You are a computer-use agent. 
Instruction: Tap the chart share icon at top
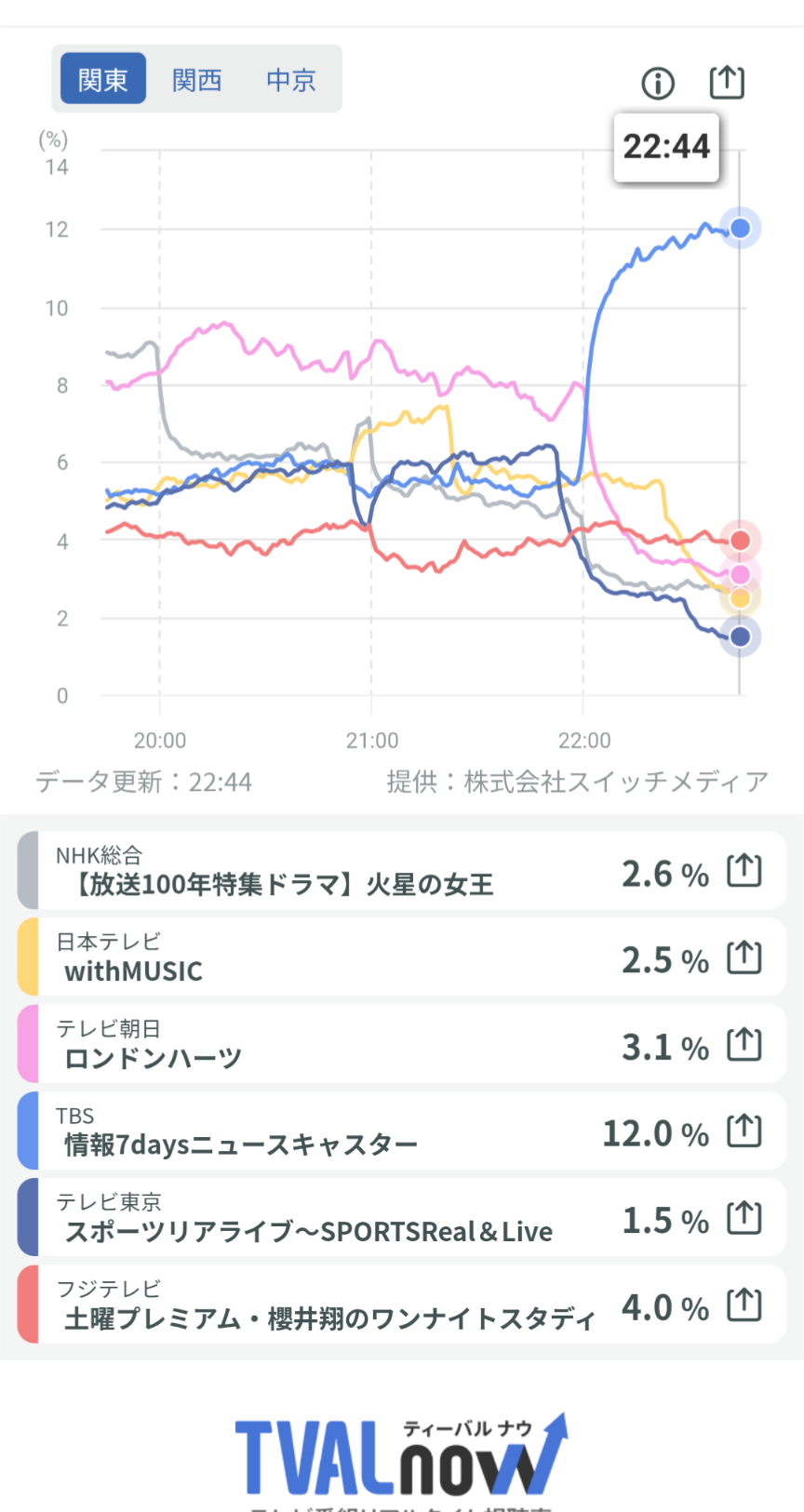(x=727, y=82)
